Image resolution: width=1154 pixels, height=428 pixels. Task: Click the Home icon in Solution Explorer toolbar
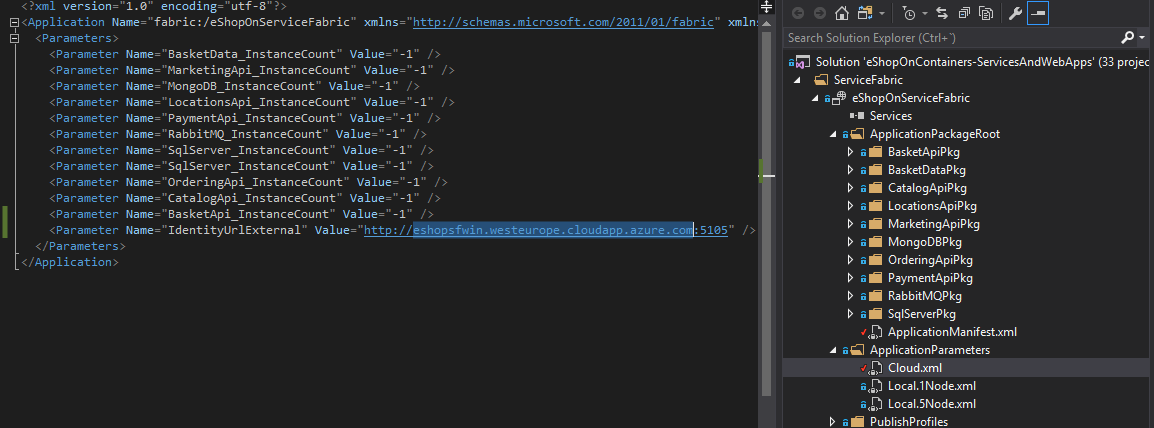[841, 13]
